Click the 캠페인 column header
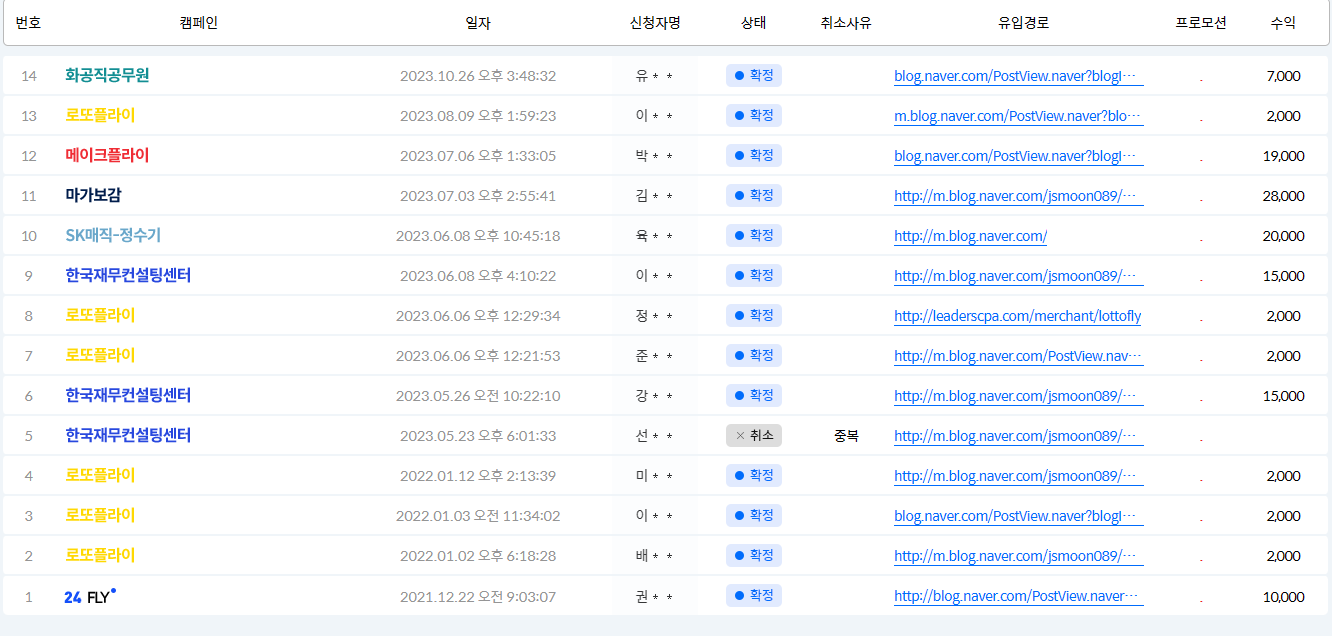This screenshot has width=1332, height=636. 198,22
